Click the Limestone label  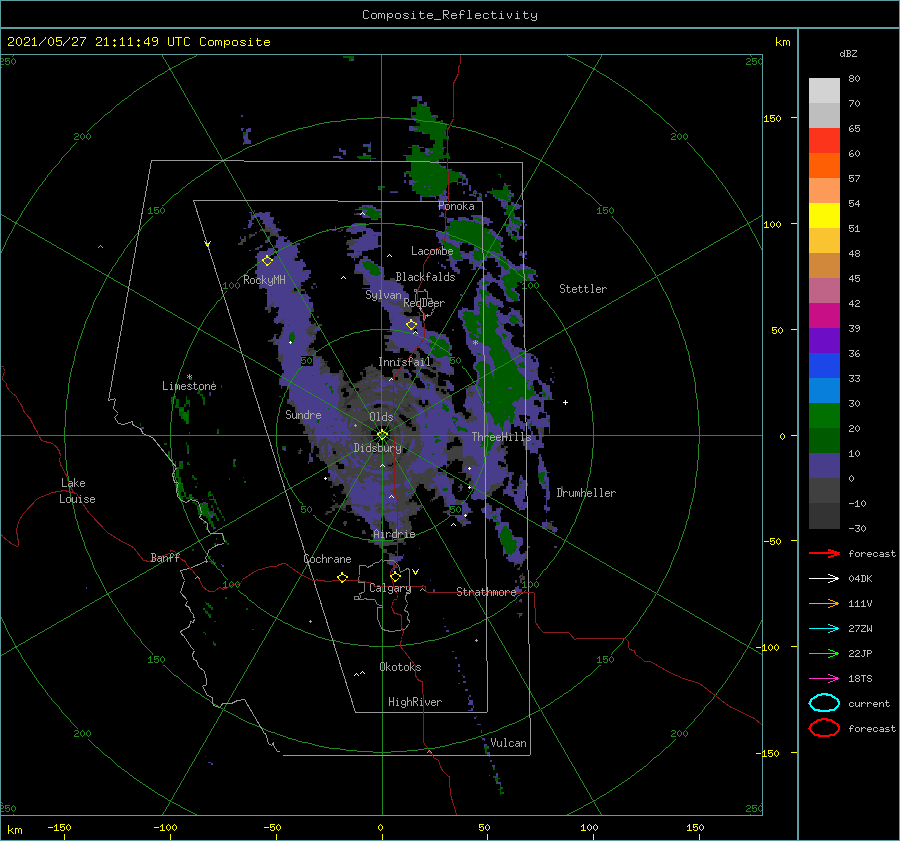point(189,386)
